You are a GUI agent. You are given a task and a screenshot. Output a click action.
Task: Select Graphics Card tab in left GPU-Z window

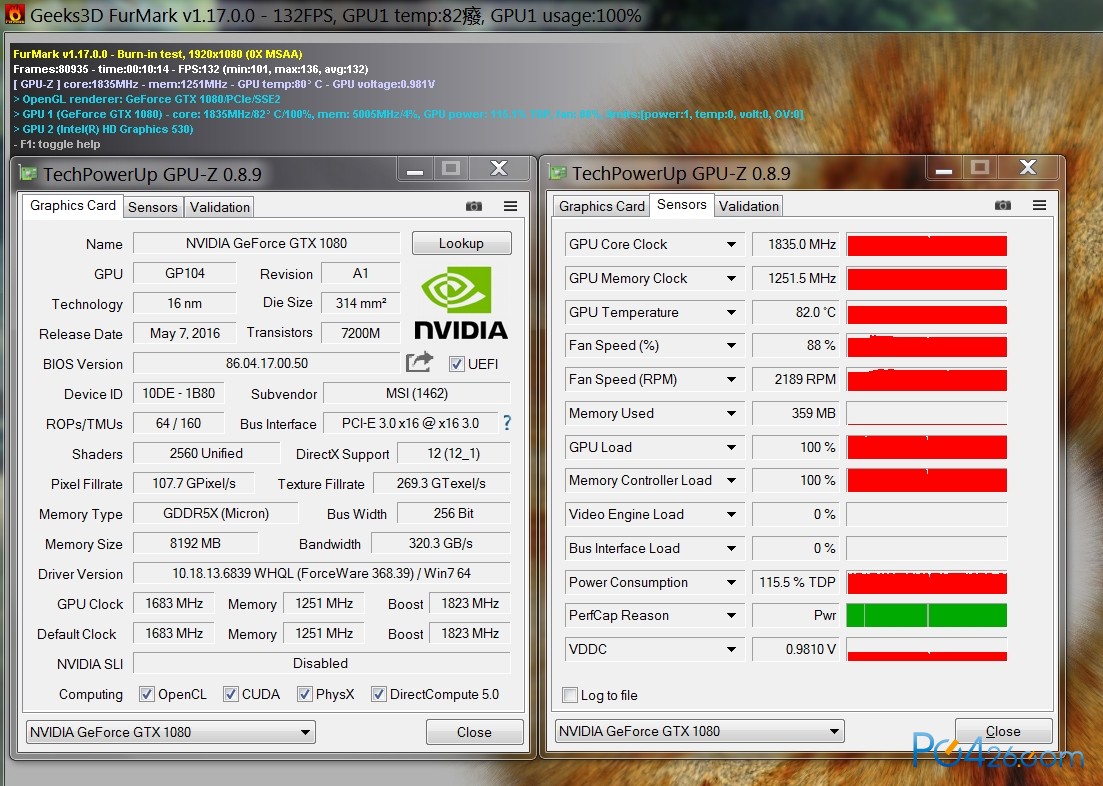[x=72, y=205]
